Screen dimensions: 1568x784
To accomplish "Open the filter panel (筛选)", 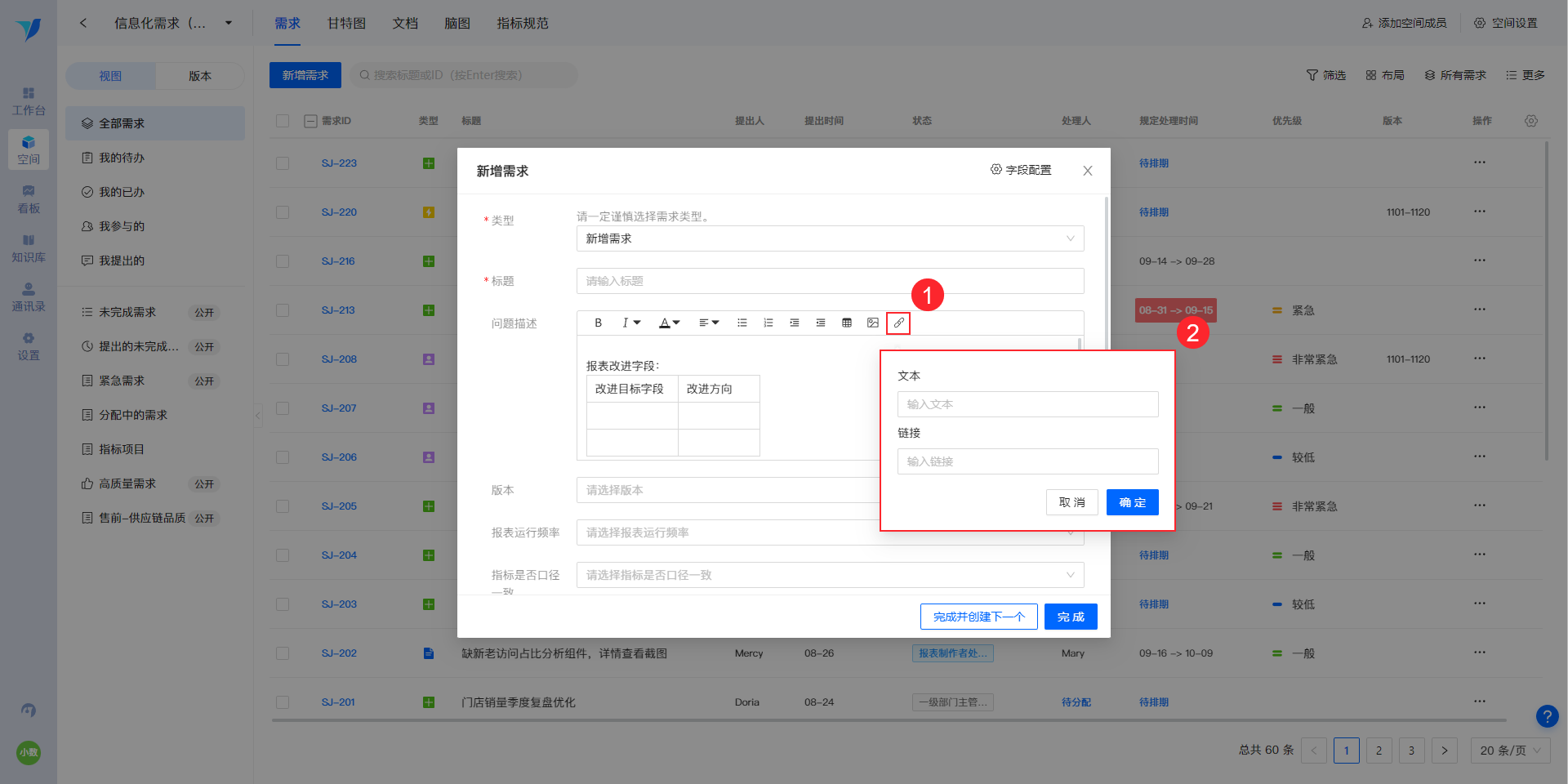I will 1326,75.
